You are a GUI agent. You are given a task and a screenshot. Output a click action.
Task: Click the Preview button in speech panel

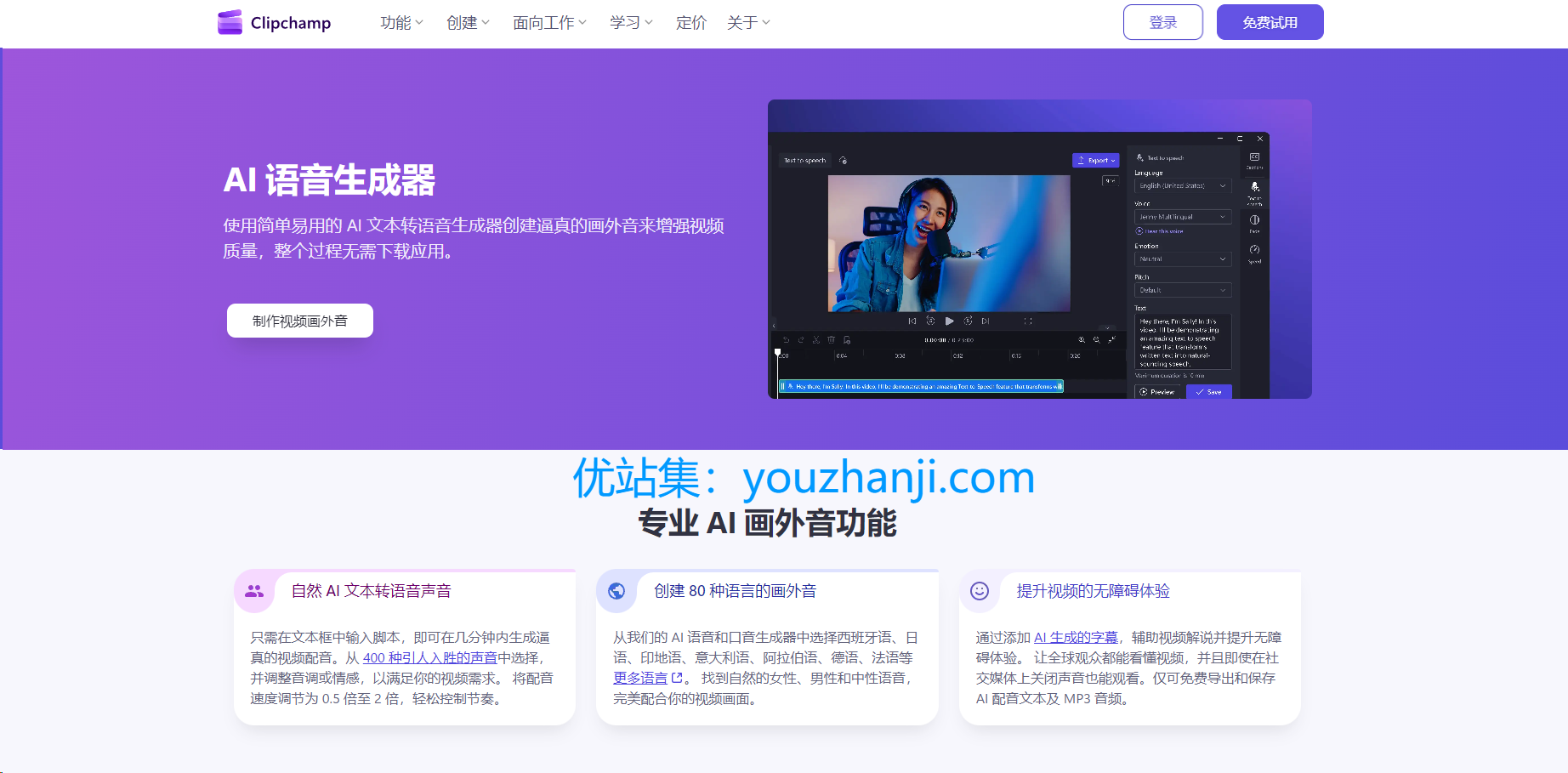tap(1157, 392)
